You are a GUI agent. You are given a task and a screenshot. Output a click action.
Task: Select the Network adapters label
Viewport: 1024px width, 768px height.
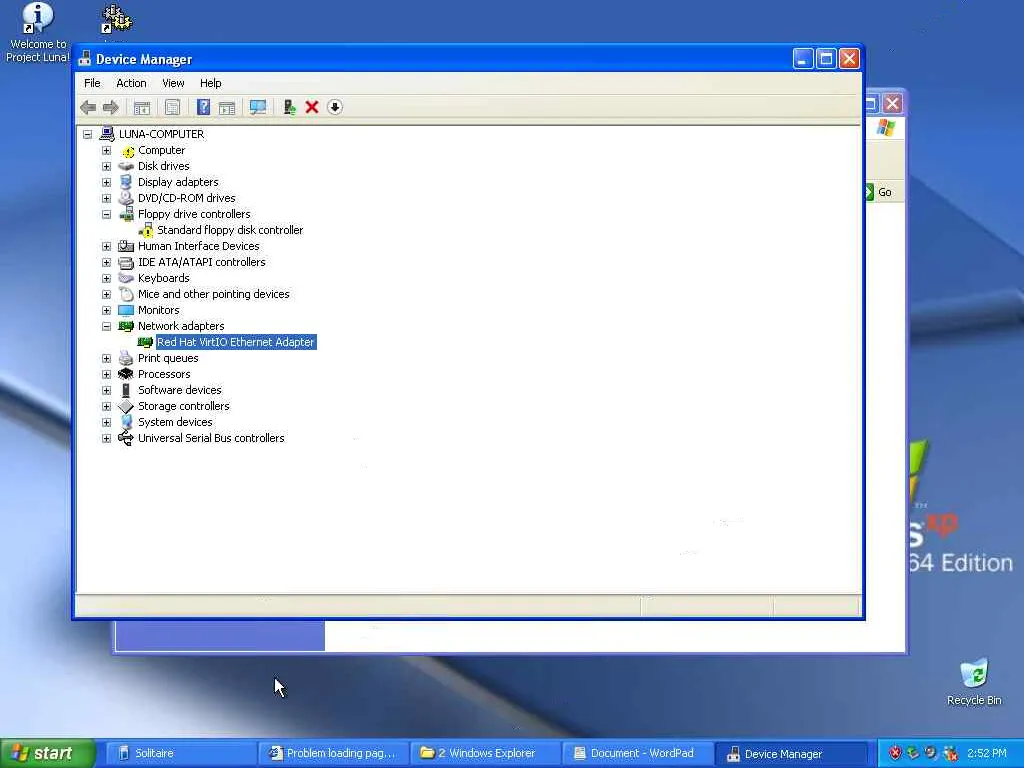[x=181, y=326]
